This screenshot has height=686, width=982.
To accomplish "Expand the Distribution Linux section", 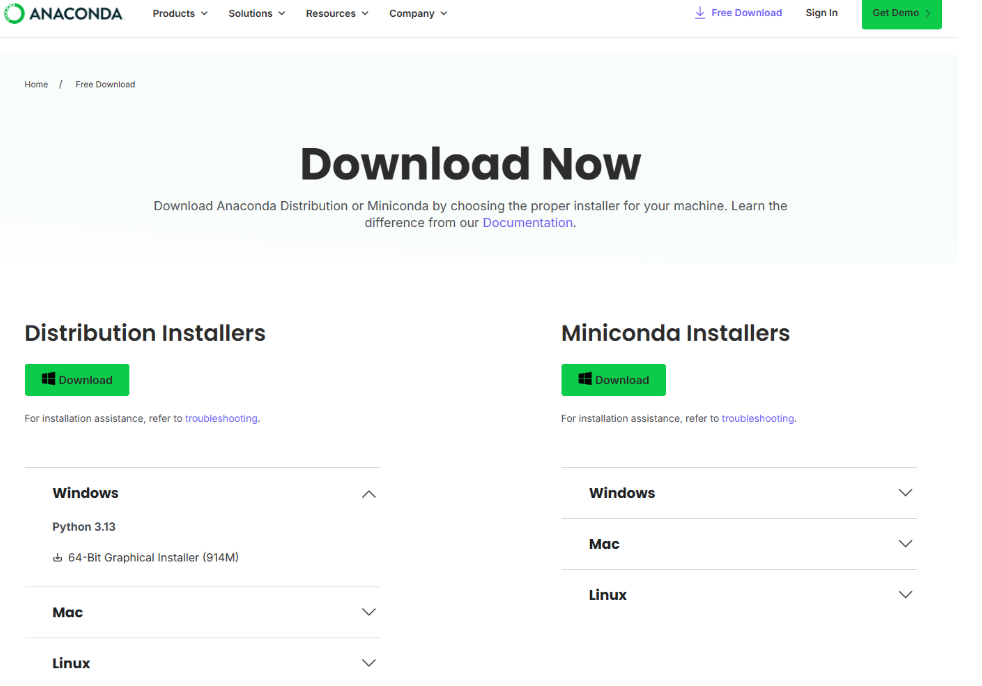I will [202, 663].
